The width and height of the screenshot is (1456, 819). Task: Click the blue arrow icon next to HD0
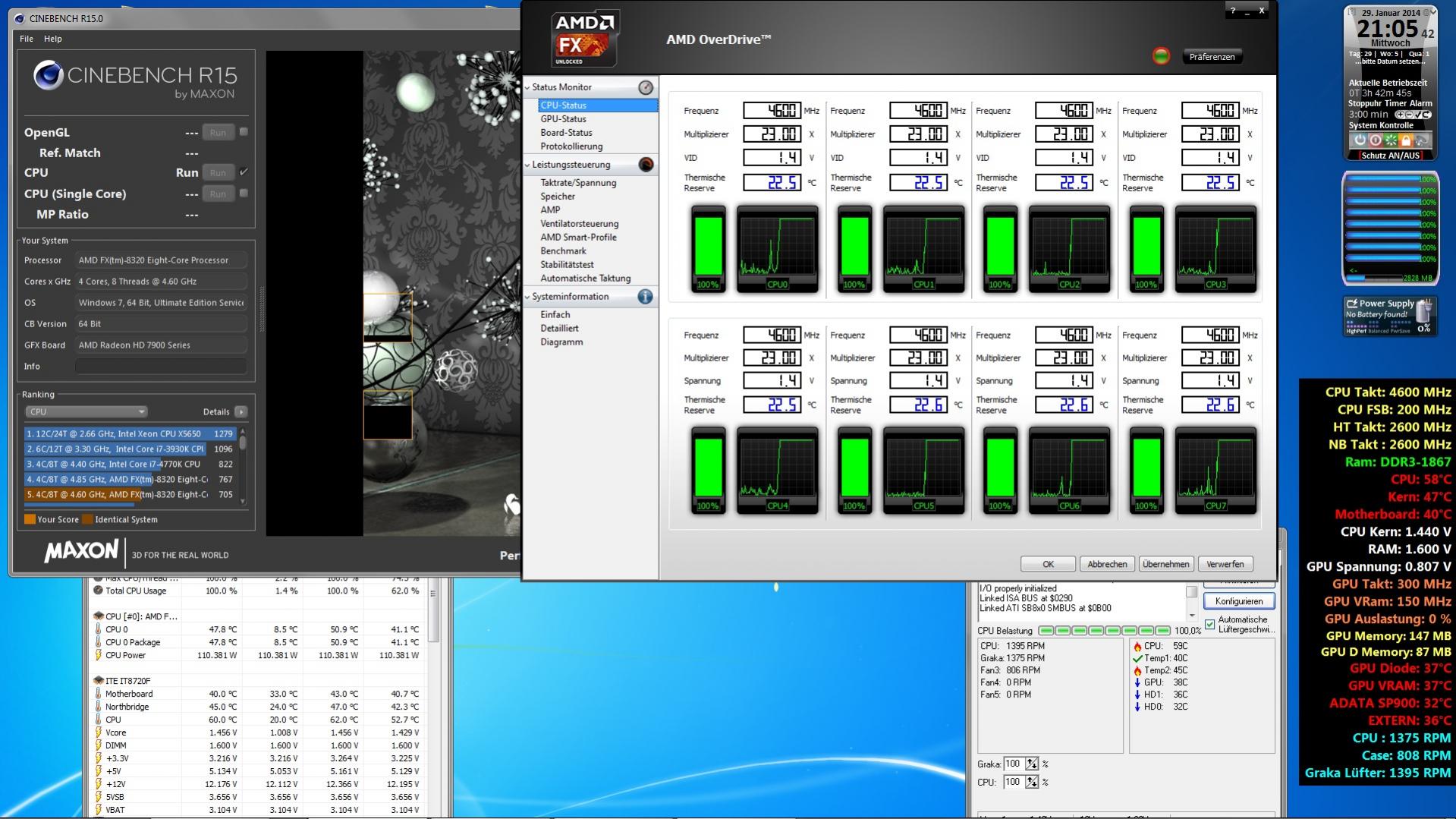pyautogui.click(x=1137, y=707)
